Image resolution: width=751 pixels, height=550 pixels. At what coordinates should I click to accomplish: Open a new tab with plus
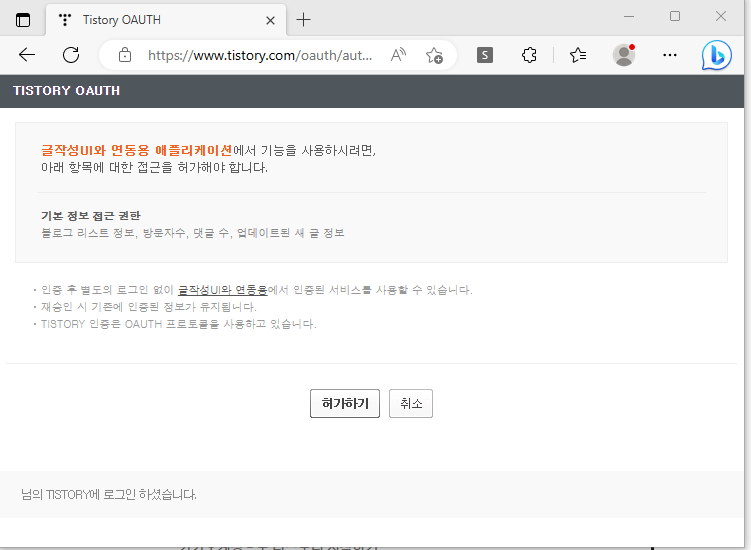[303, 20]
